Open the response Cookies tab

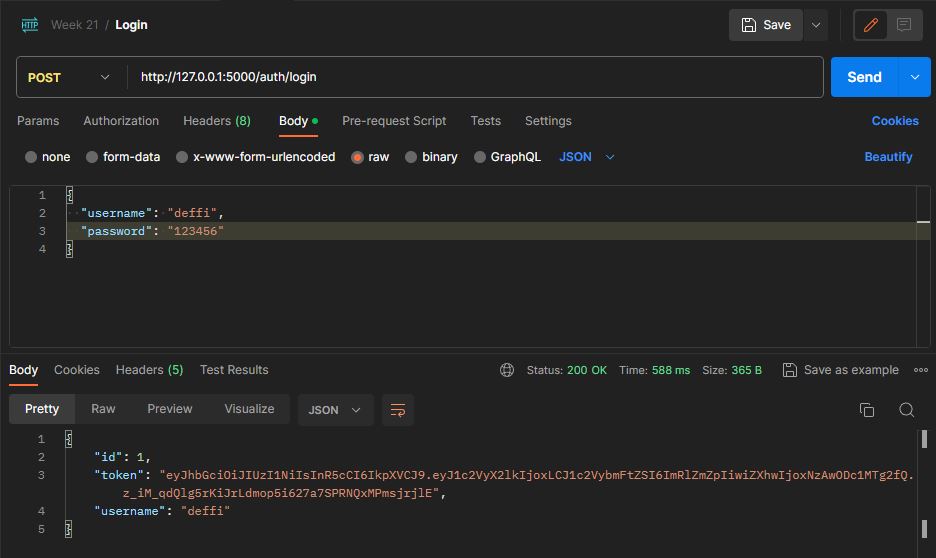[x=77, y=370]
